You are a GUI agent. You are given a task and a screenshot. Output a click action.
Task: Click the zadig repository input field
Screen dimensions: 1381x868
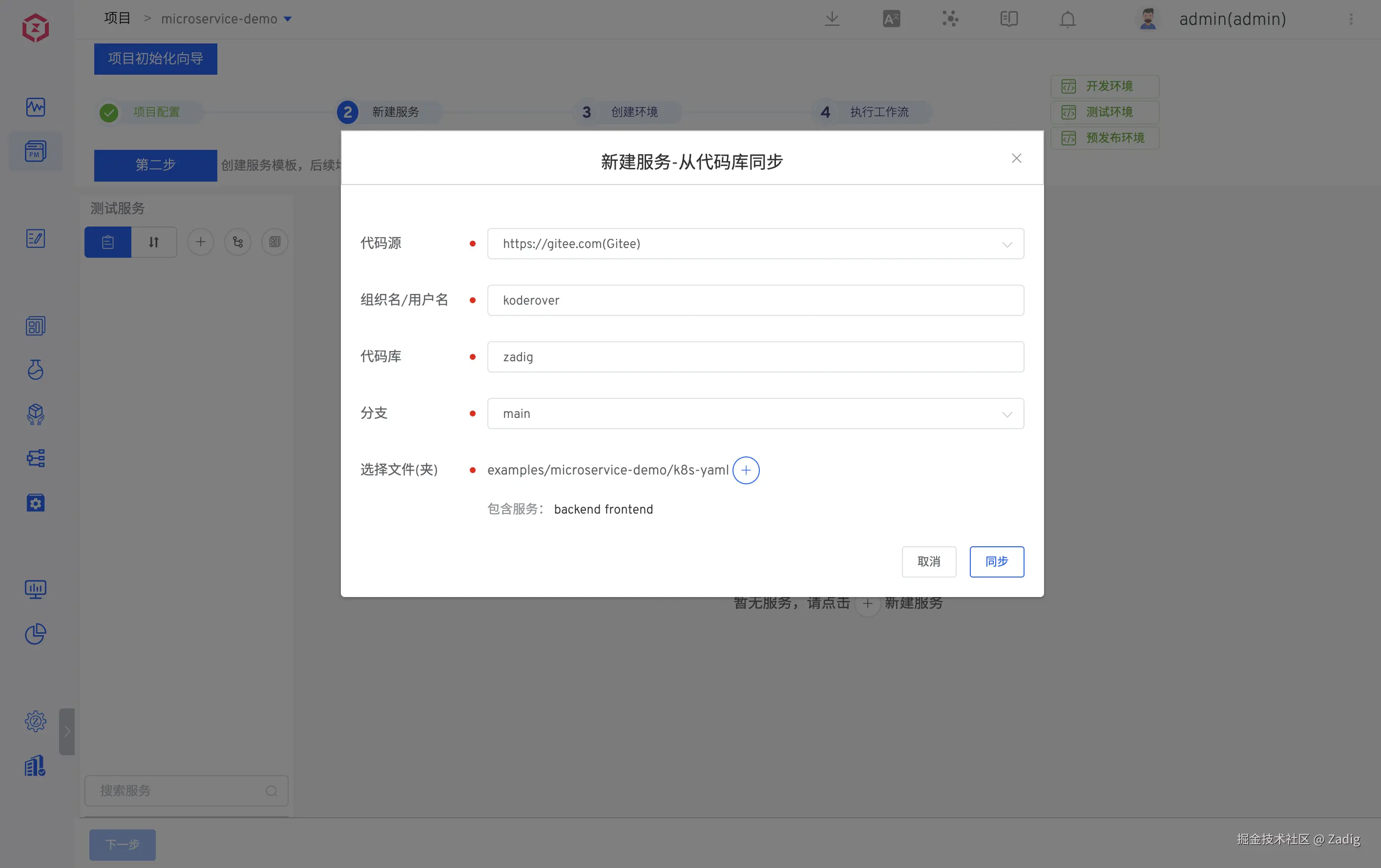pyautogui.click(x=755, y=356)
